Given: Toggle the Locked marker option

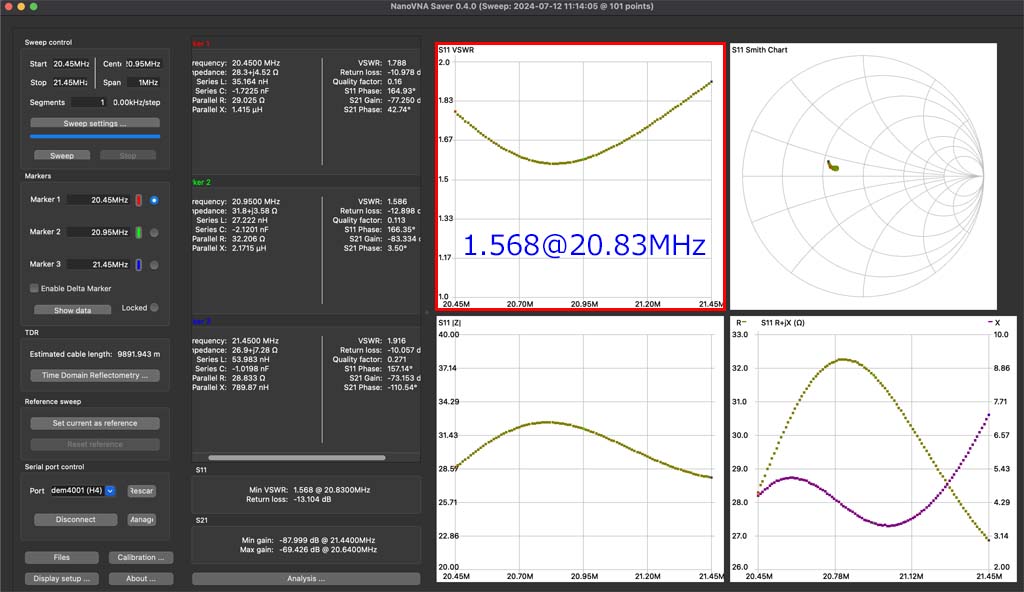Looking at the screenshot, I should (154, 308).
